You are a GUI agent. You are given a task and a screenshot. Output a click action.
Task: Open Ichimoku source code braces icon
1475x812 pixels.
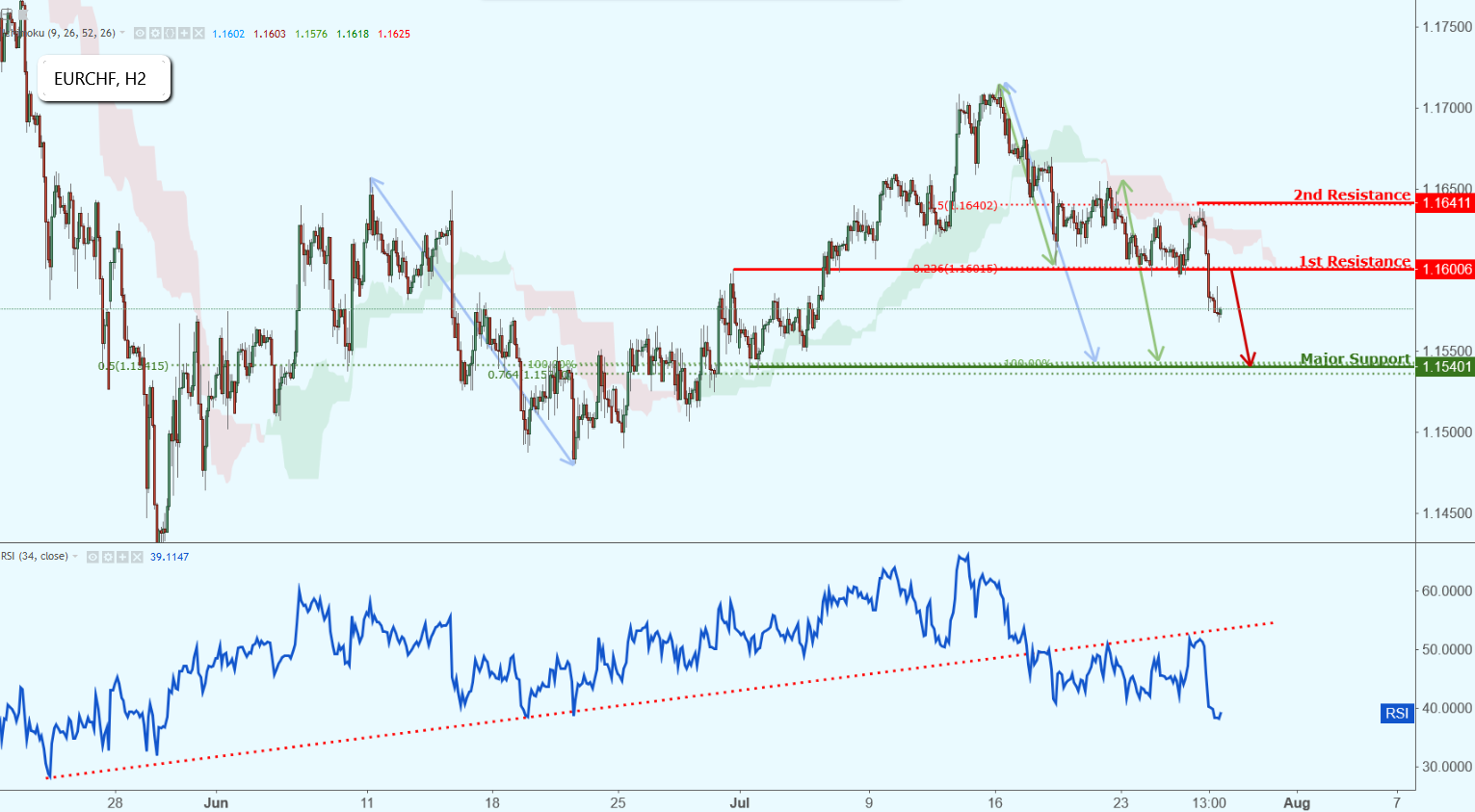tap(170, 33)
